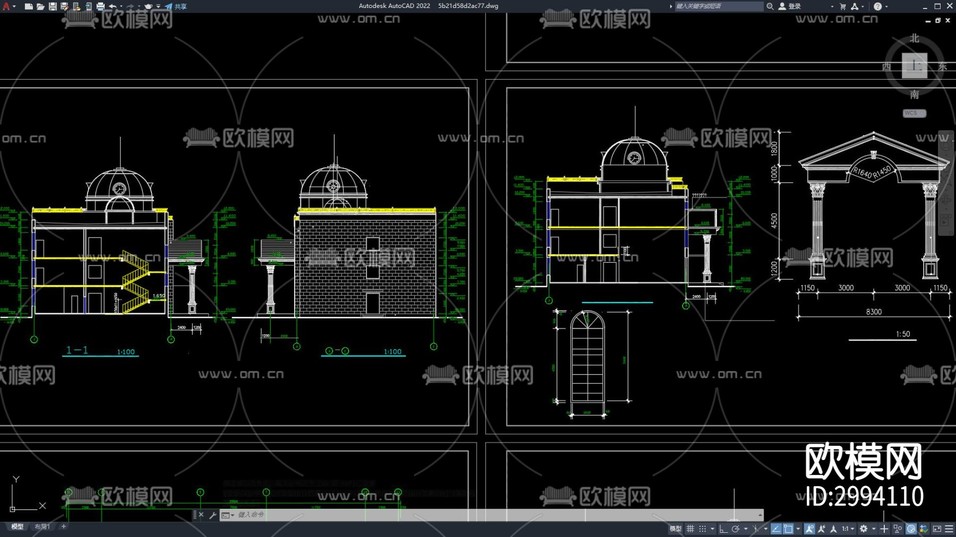Click the status bar Model space (模型) button
Screen dimensions: 956x537
tap(676, 529)
